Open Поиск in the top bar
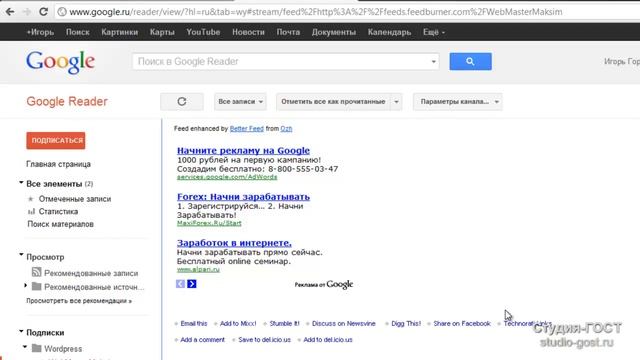Screen dimensions: 640x360 click(78, 32)
